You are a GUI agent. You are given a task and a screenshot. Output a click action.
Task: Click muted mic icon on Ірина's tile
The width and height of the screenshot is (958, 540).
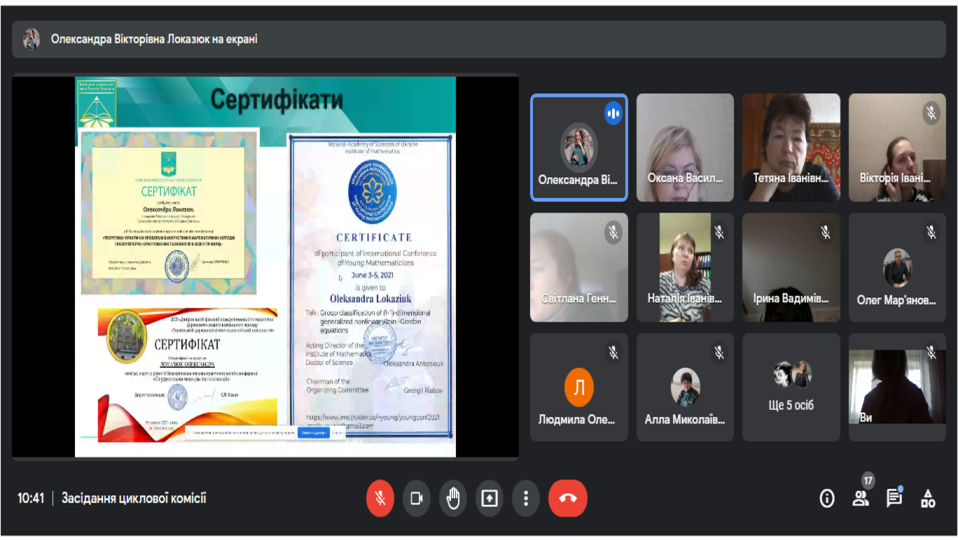[825, 232]
